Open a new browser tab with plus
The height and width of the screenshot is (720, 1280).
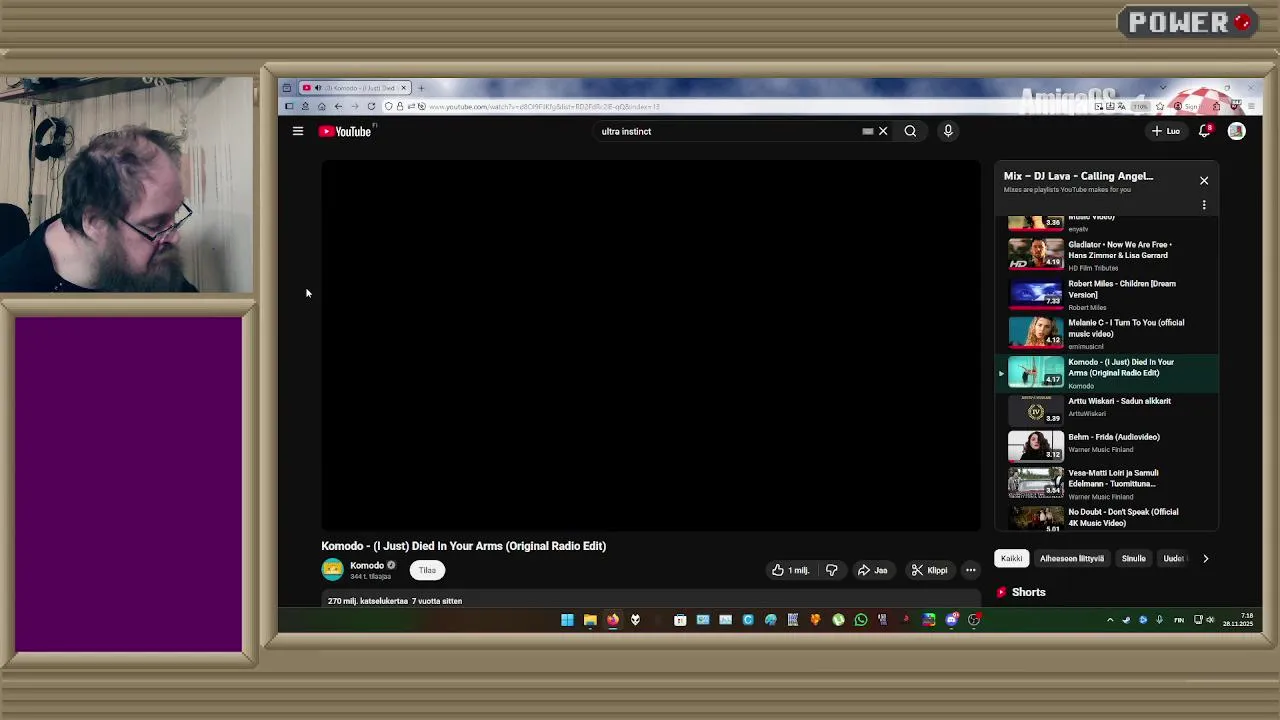coord(421,88)
